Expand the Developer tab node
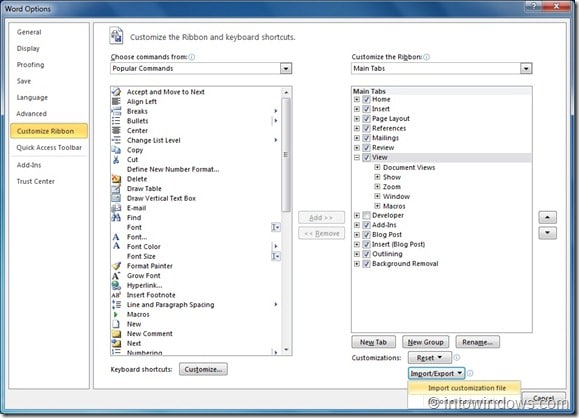The height and width of the screenshot is (418, 579). tap(357, 215)
